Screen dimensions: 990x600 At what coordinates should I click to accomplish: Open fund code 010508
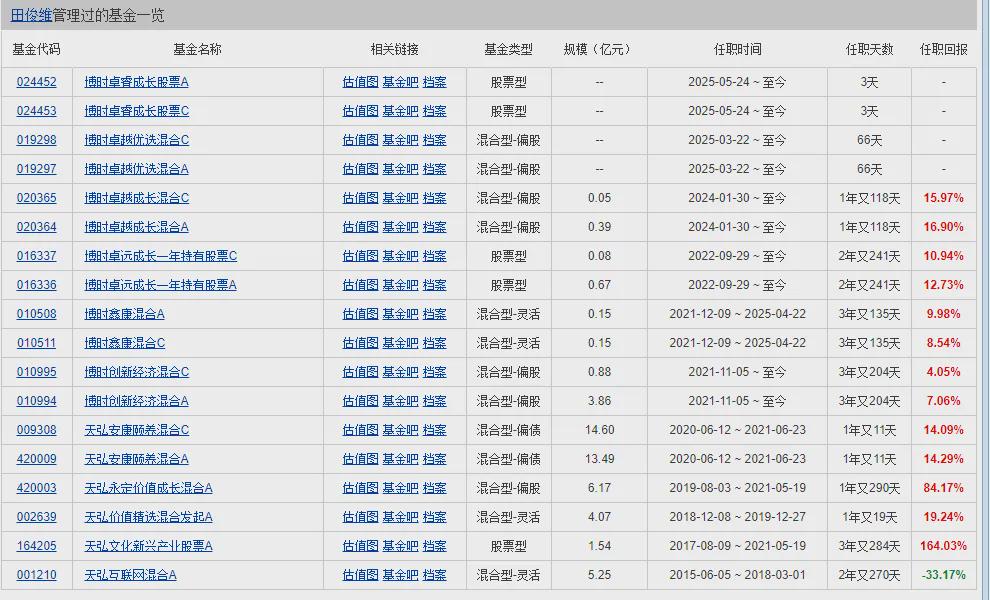37,314
